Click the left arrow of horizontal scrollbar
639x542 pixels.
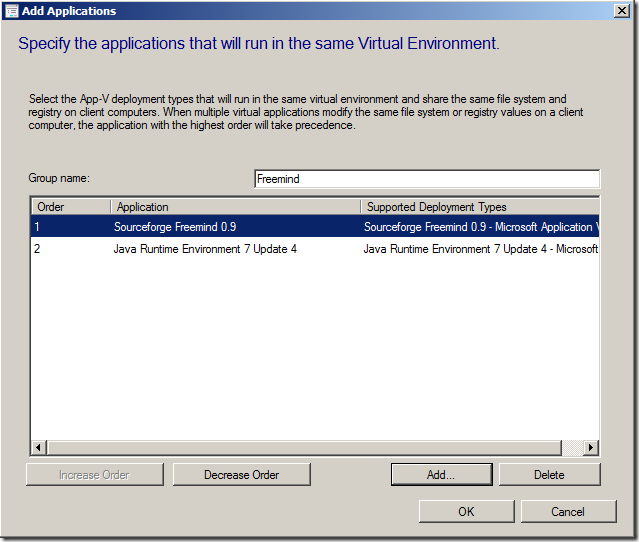pos(38,447)
